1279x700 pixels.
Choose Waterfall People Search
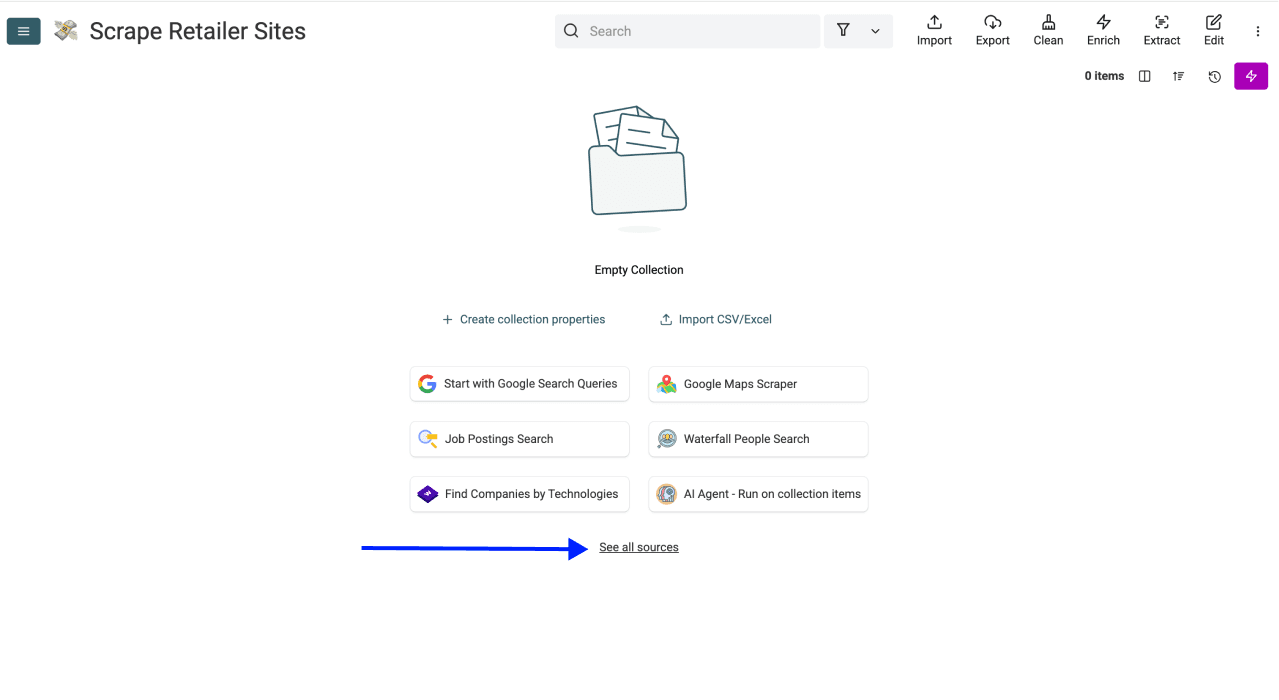(x=757, y=438)
